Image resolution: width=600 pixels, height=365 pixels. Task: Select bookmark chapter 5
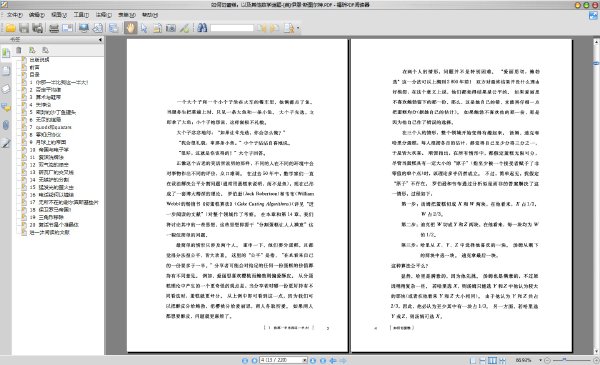click(53, 112)
